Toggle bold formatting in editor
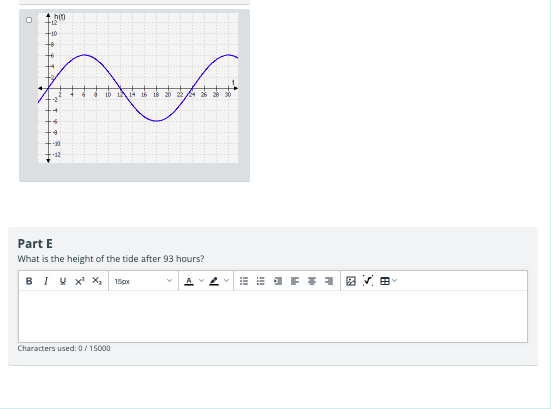This screenshot has height=409, width=551. pyautogui.click(x=29, y=281)
